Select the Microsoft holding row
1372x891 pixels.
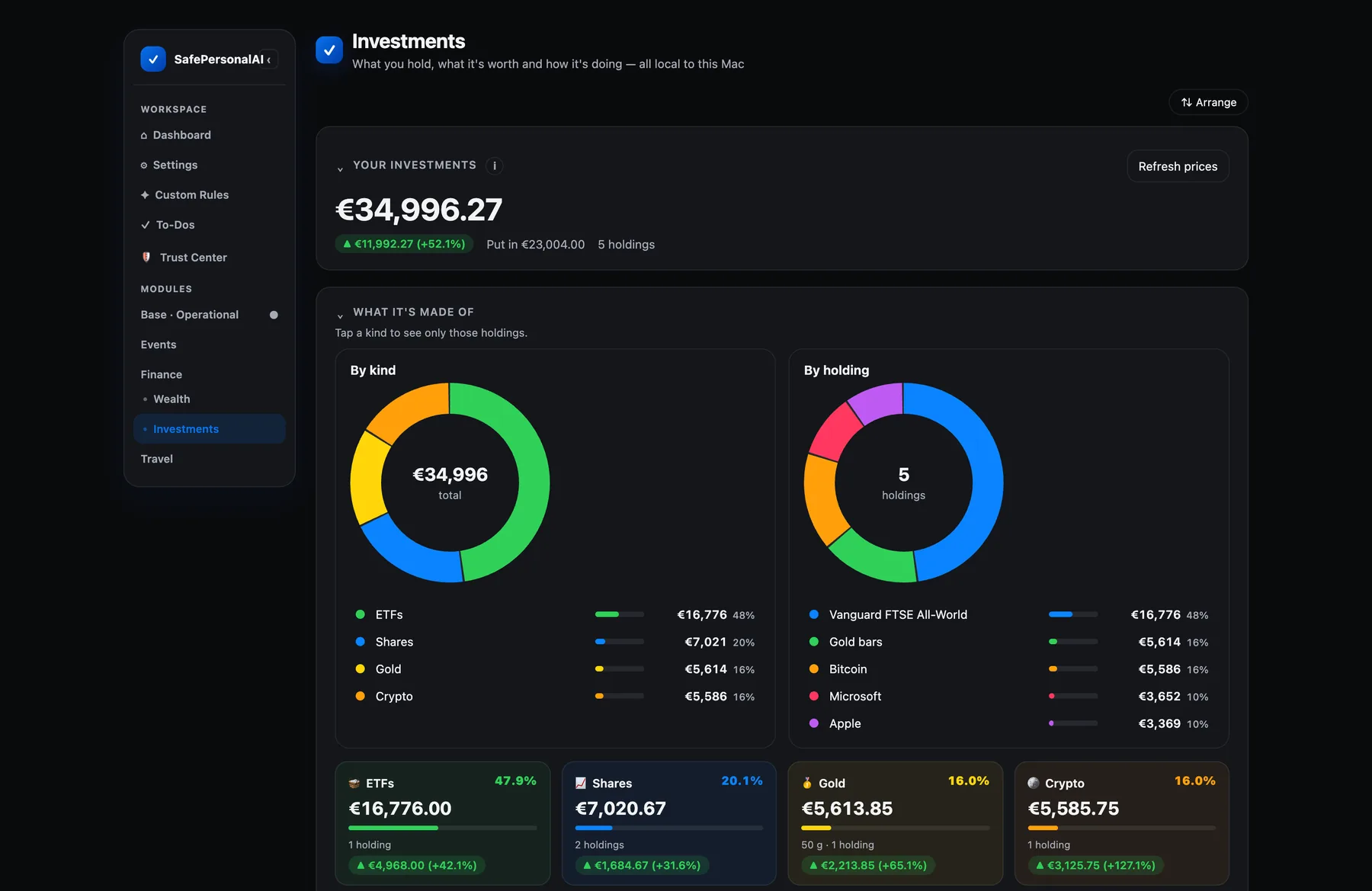(x=1008, y=697)
